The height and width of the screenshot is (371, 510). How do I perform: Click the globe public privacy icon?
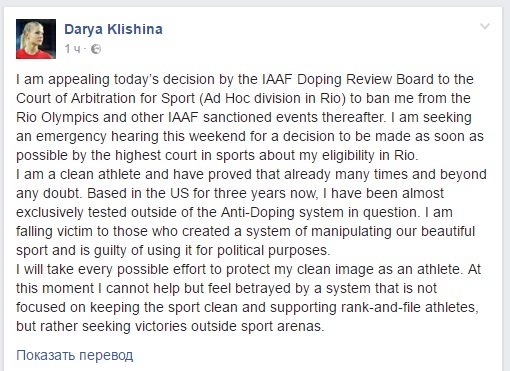96,49
